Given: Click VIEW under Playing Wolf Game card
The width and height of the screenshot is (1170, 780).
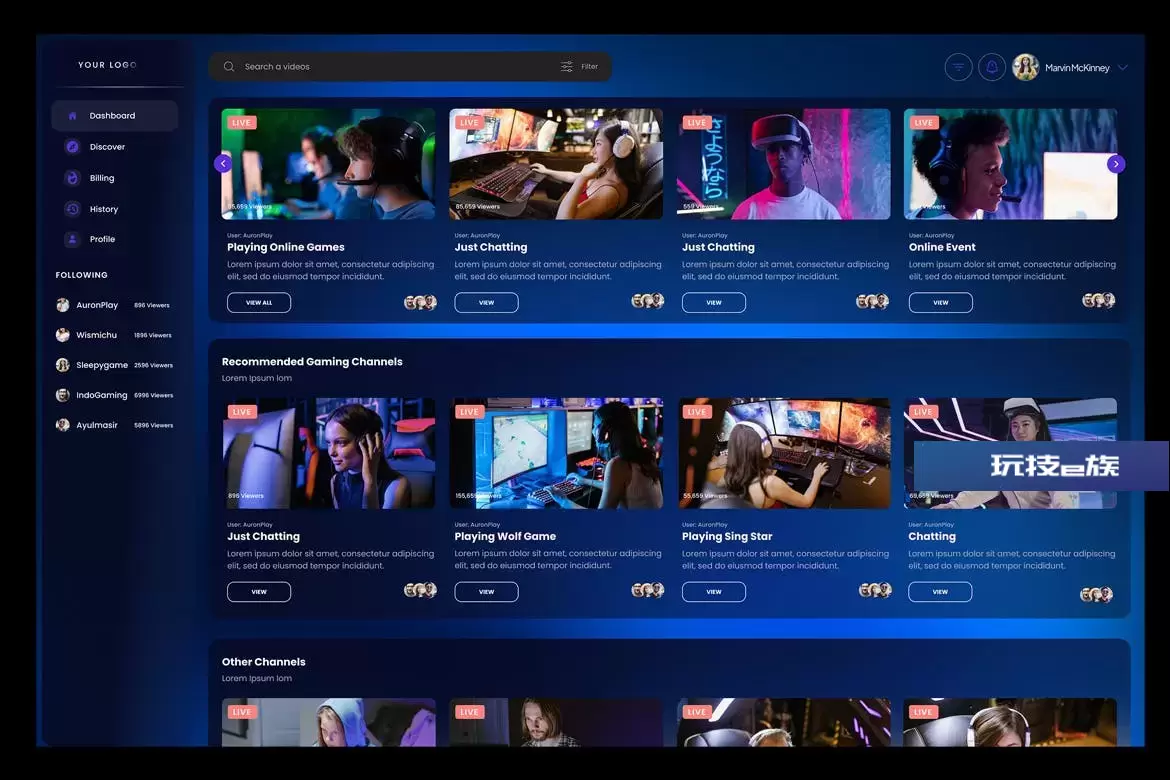Looking at the screenshot, I should point(487,592).
